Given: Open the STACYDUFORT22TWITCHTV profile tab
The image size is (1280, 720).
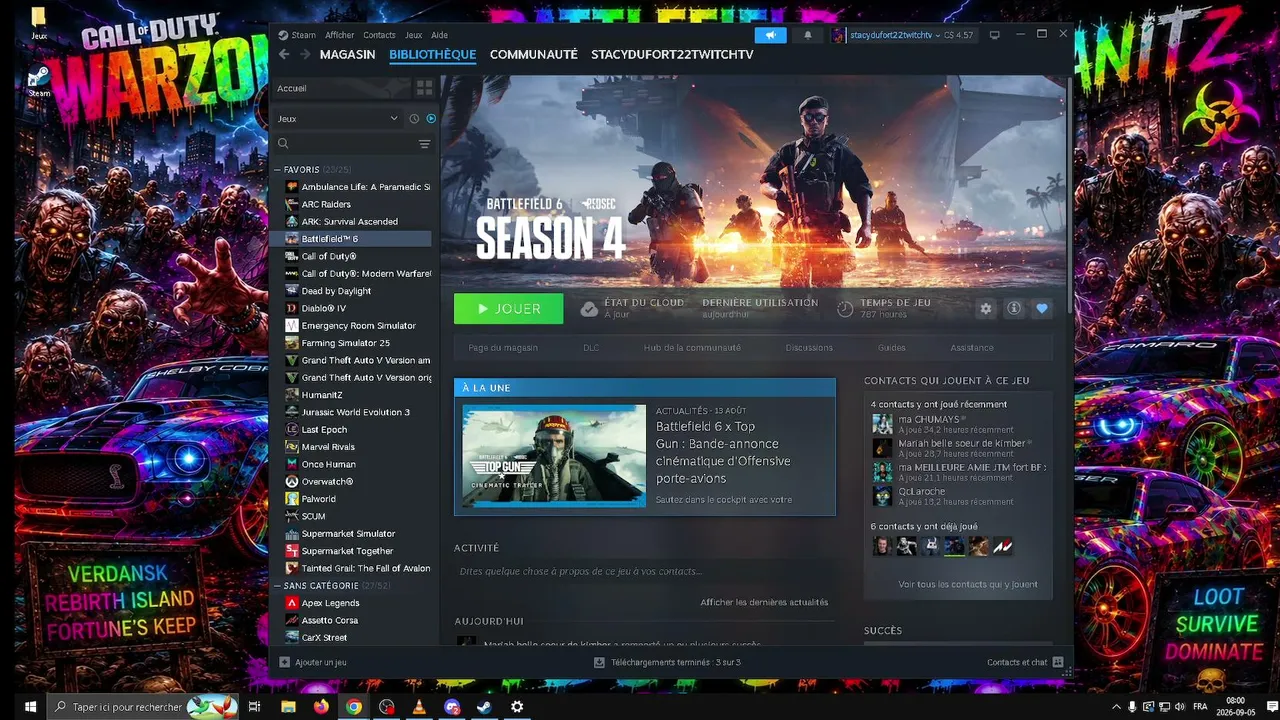Looking at the screenshot, I should [x=672, y=54].
